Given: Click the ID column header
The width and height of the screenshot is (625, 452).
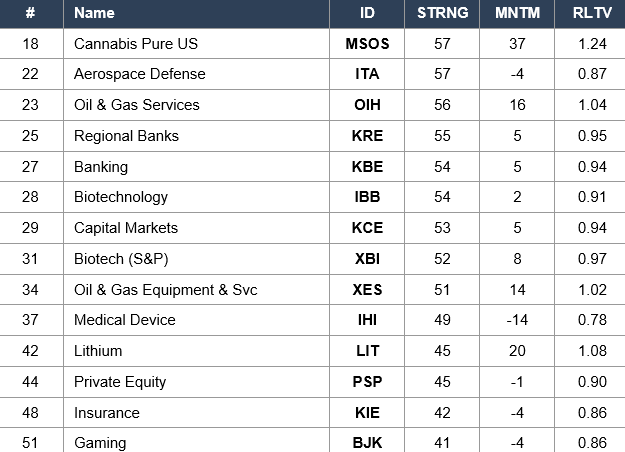Looking at the screenshot, I should pyautogui.click(x=367, y=13).
